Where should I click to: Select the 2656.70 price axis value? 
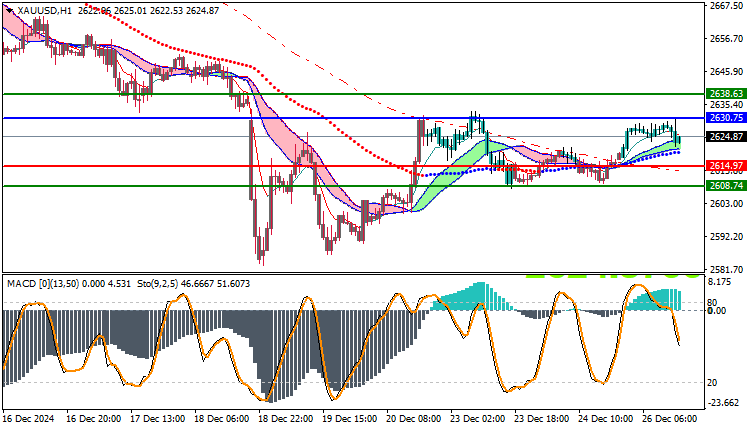click(x=726, y=39)
